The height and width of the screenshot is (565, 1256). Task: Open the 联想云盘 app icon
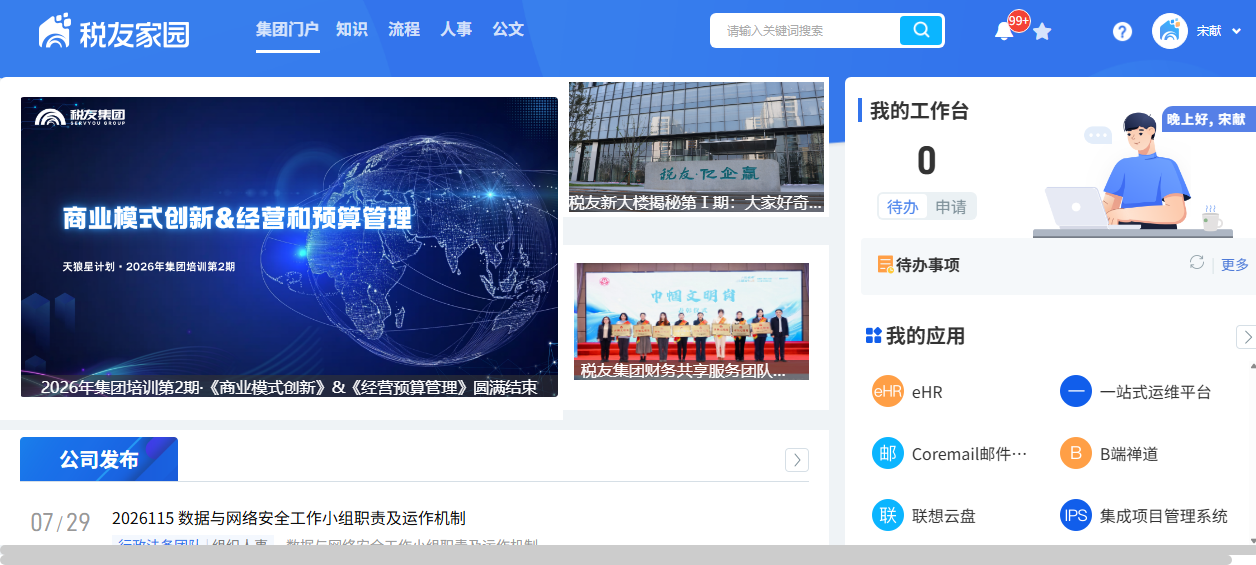(x=887, y=516)
